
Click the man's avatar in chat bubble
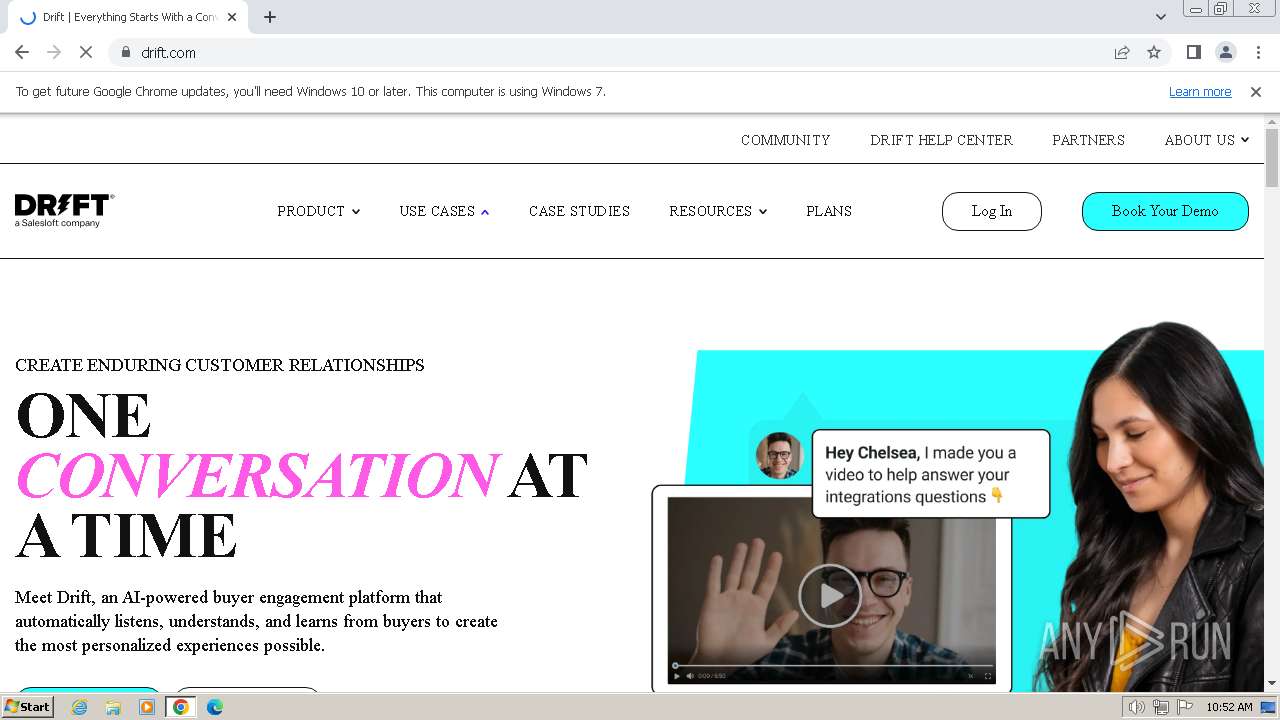pos(779,456)
